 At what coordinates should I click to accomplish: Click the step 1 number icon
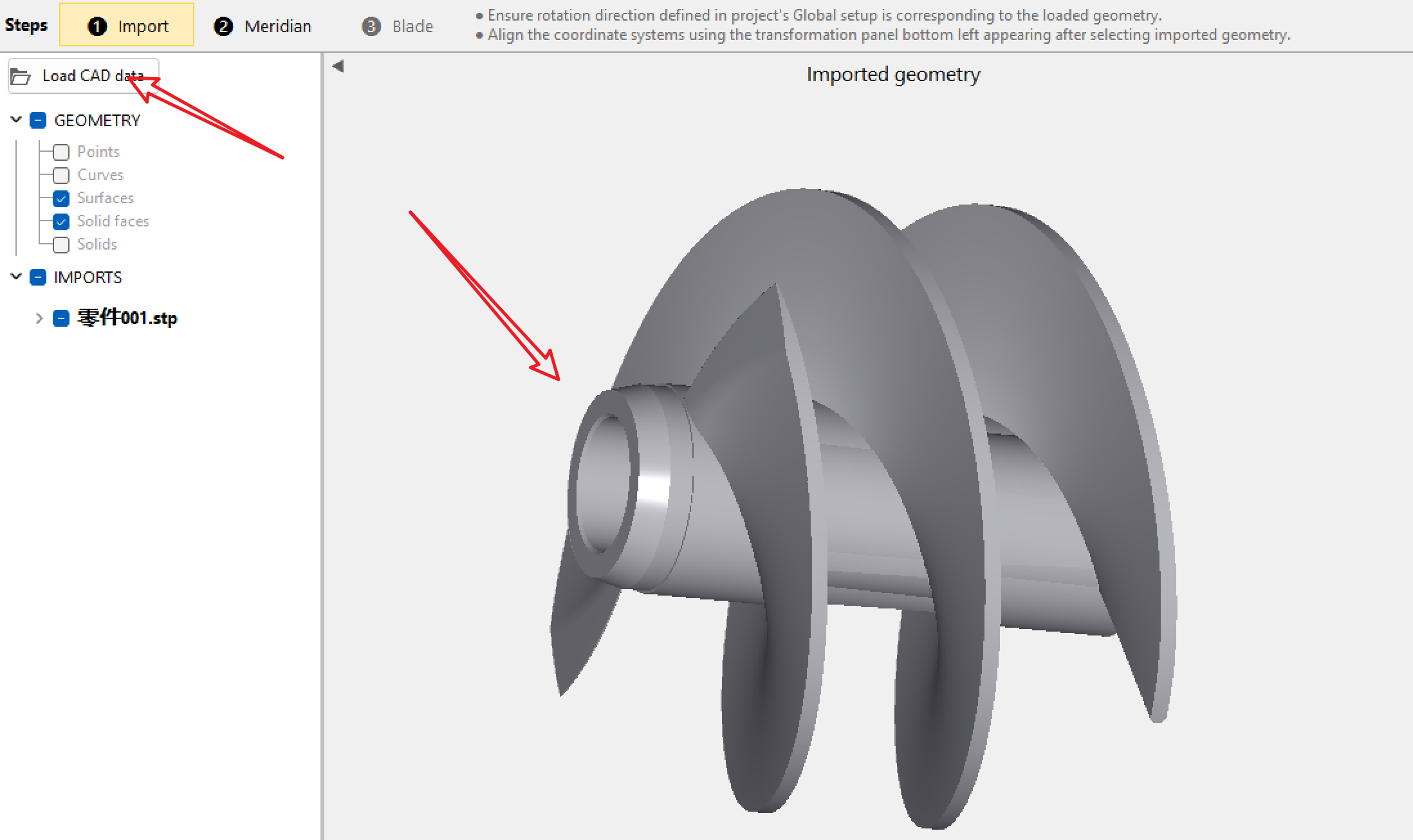point(97,26)
